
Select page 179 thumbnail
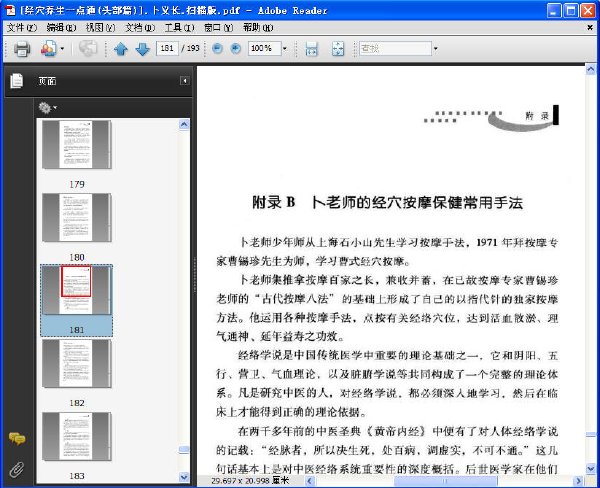click(77, 144)
